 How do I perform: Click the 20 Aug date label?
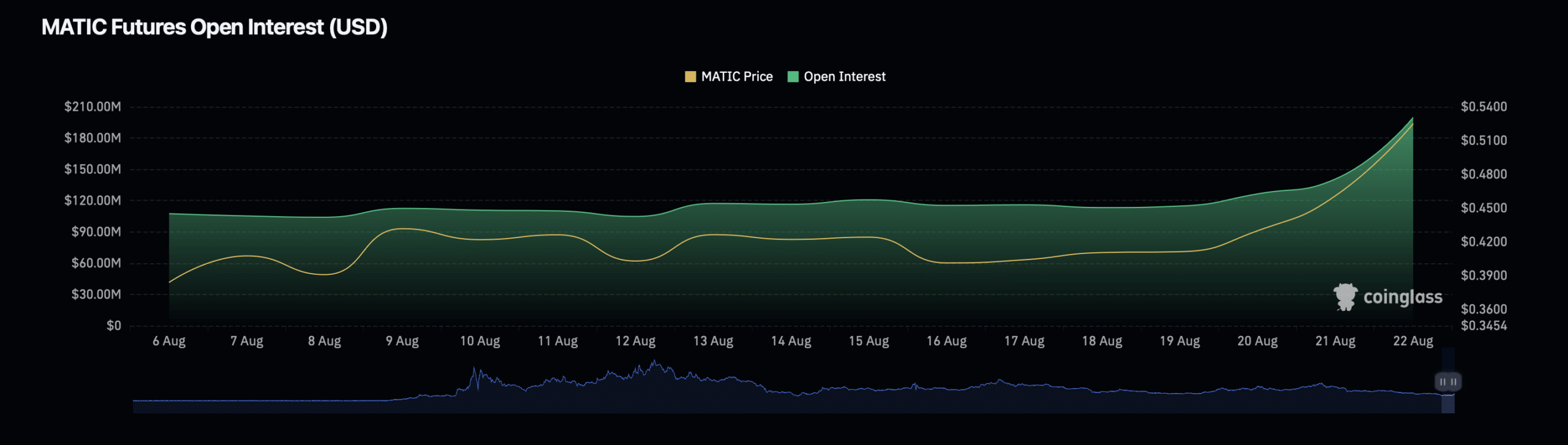(x=1258, y=341)
